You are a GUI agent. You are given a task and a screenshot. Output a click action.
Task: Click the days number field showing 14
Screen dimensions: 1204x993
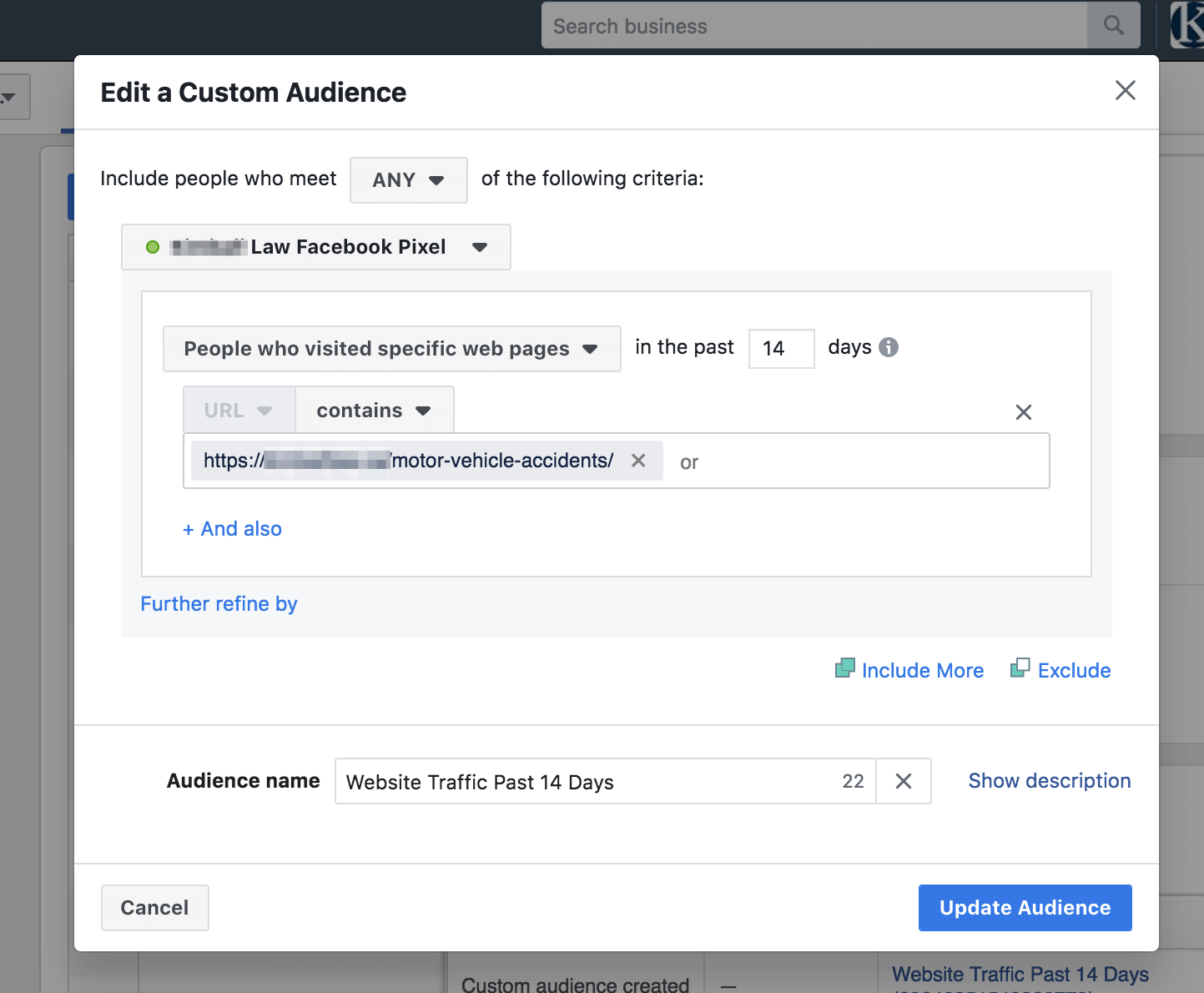[781, 348]
